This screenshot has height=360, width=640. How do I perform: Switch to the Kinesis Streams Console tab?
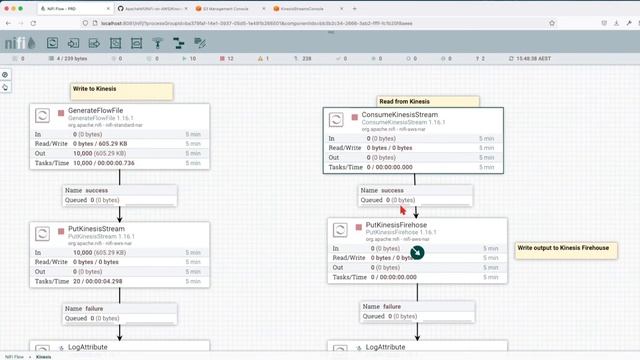point(308,9)
